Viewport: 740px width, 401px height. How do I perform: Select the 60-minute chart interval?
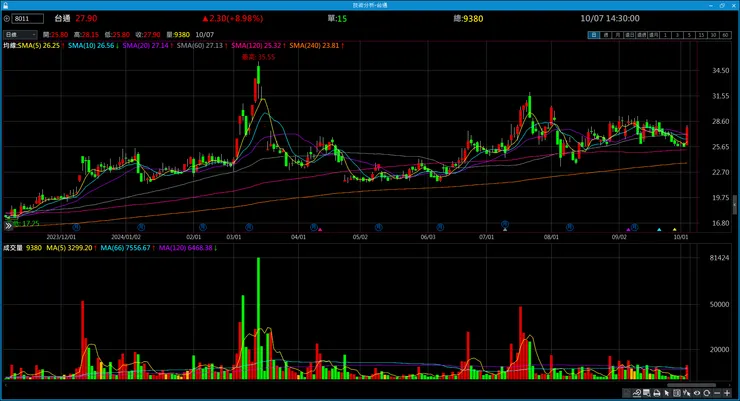tap(725, 35)
